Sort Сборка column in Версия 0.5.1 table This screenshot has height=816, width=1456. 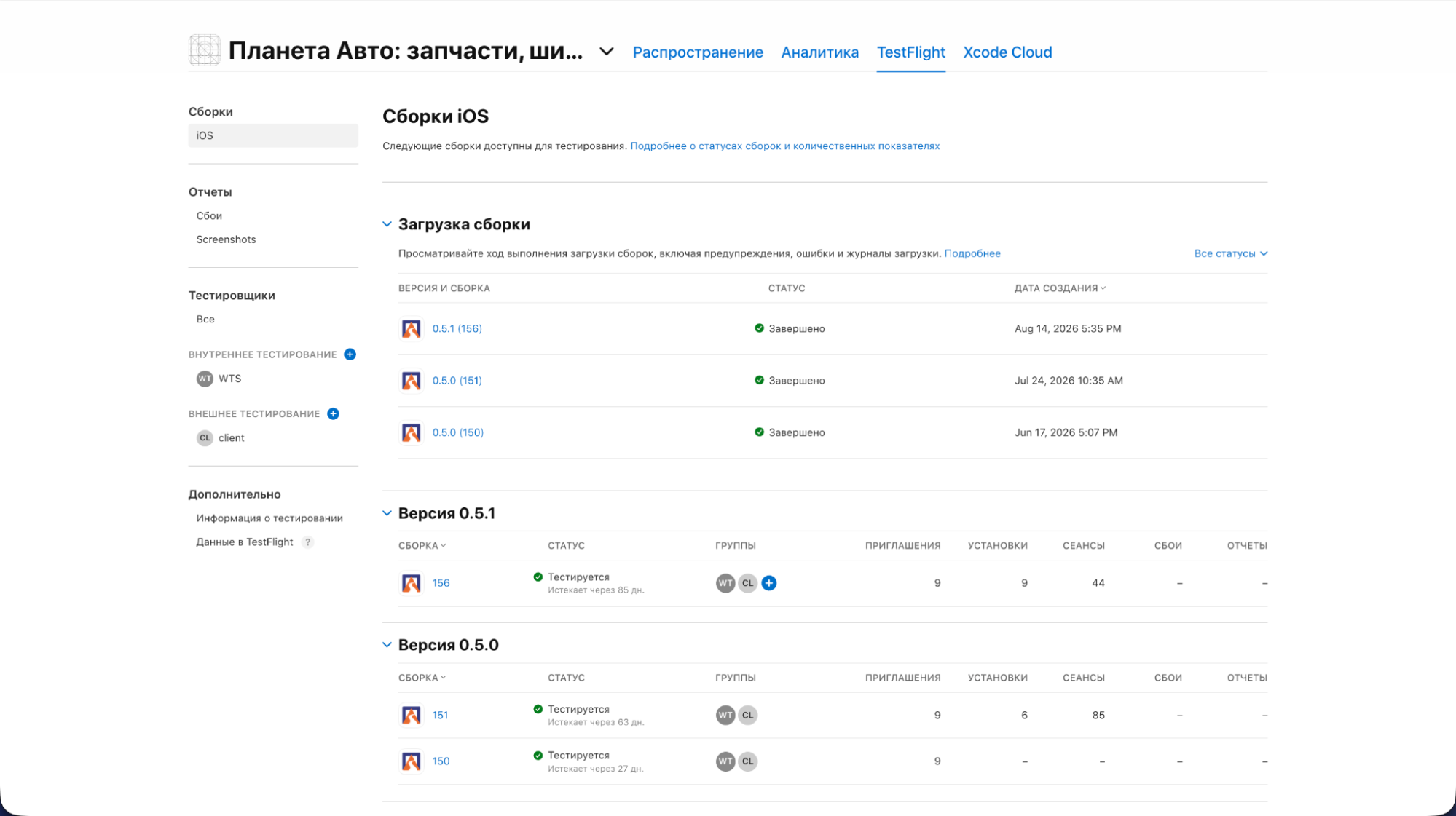pyautogui.click(x=422, y=545)
